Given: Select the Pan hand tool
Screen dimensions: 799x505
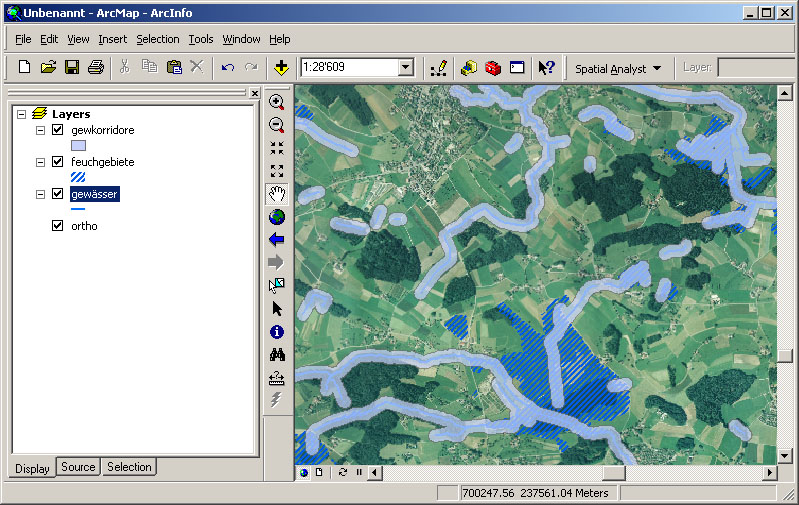Looking at the screenshot, I should point(277,193).
